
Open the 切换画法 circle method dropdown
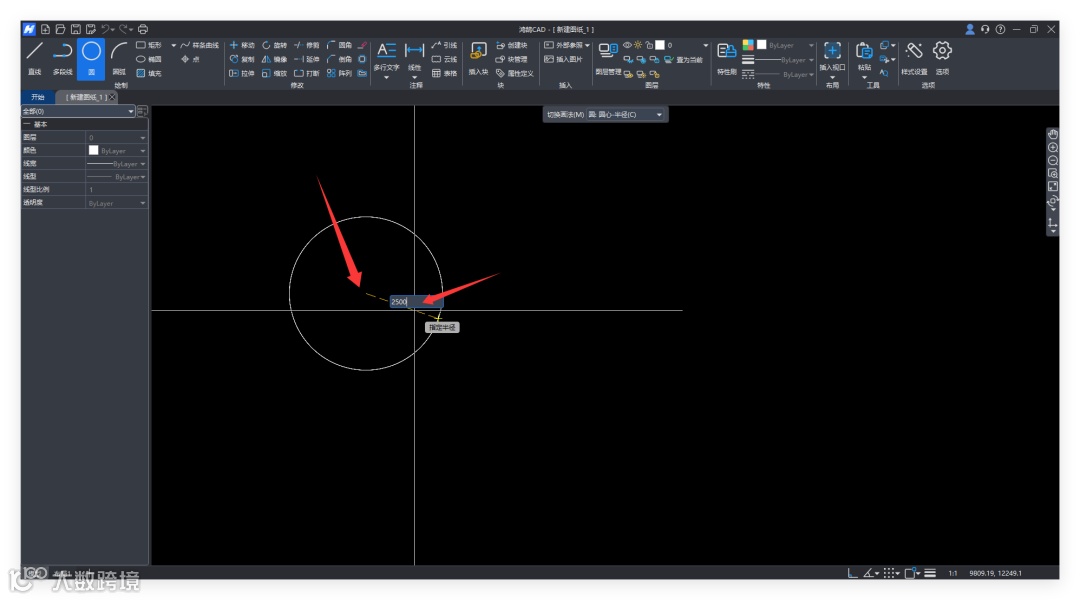(627, 114)
